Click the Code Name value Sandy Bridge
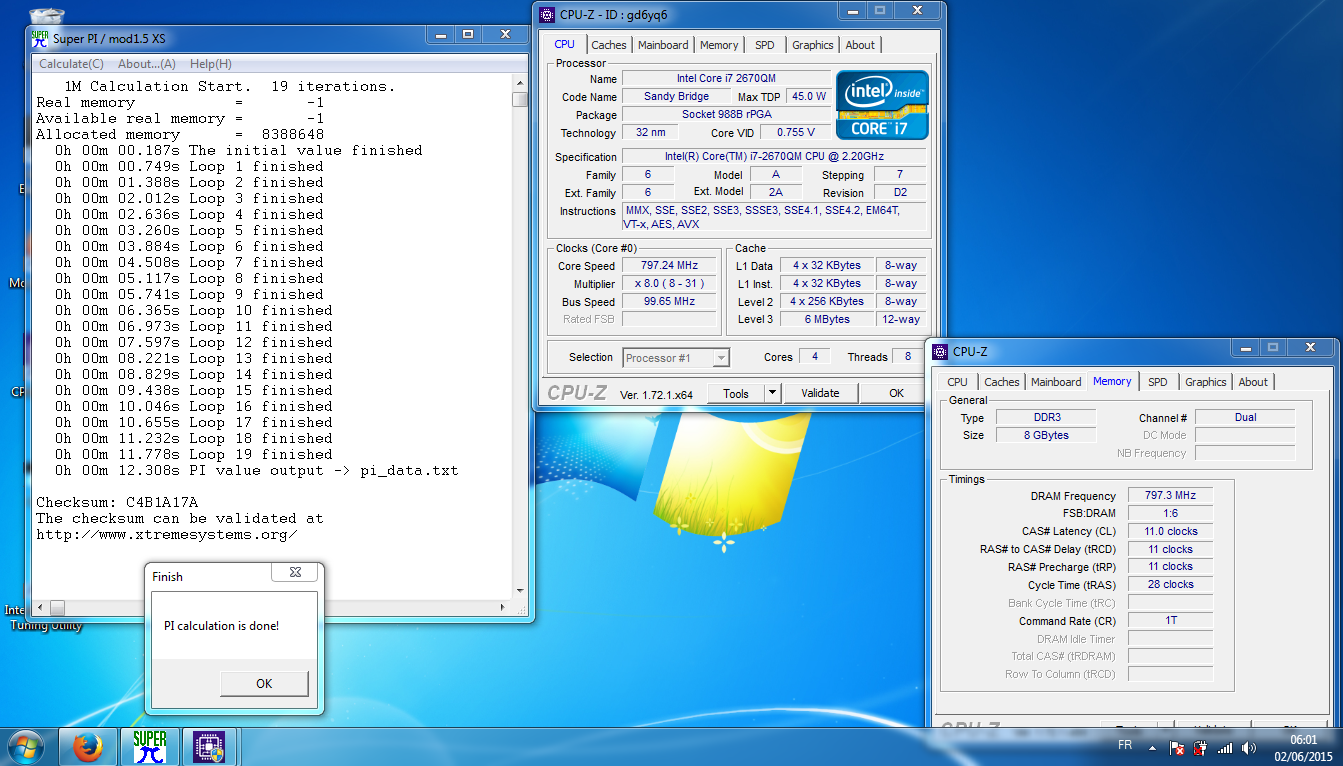1343x766 pixels. [677, 96]
